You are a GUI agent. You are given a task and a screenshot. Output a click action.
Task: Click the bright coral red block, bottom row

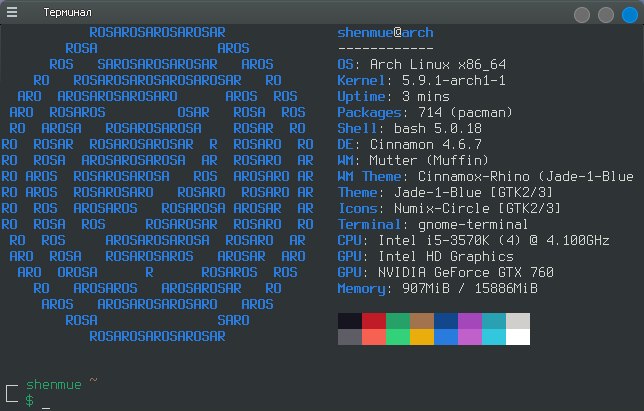374,337
